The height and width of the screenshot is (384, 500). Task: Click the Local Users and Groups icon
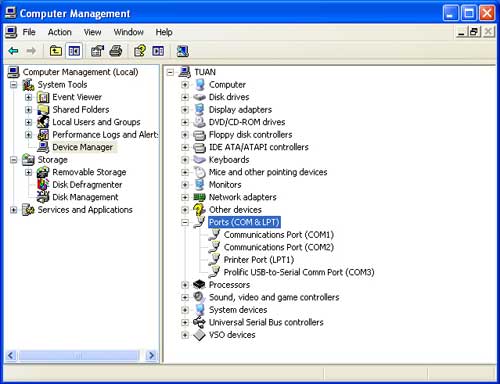[x=43, y=122]
